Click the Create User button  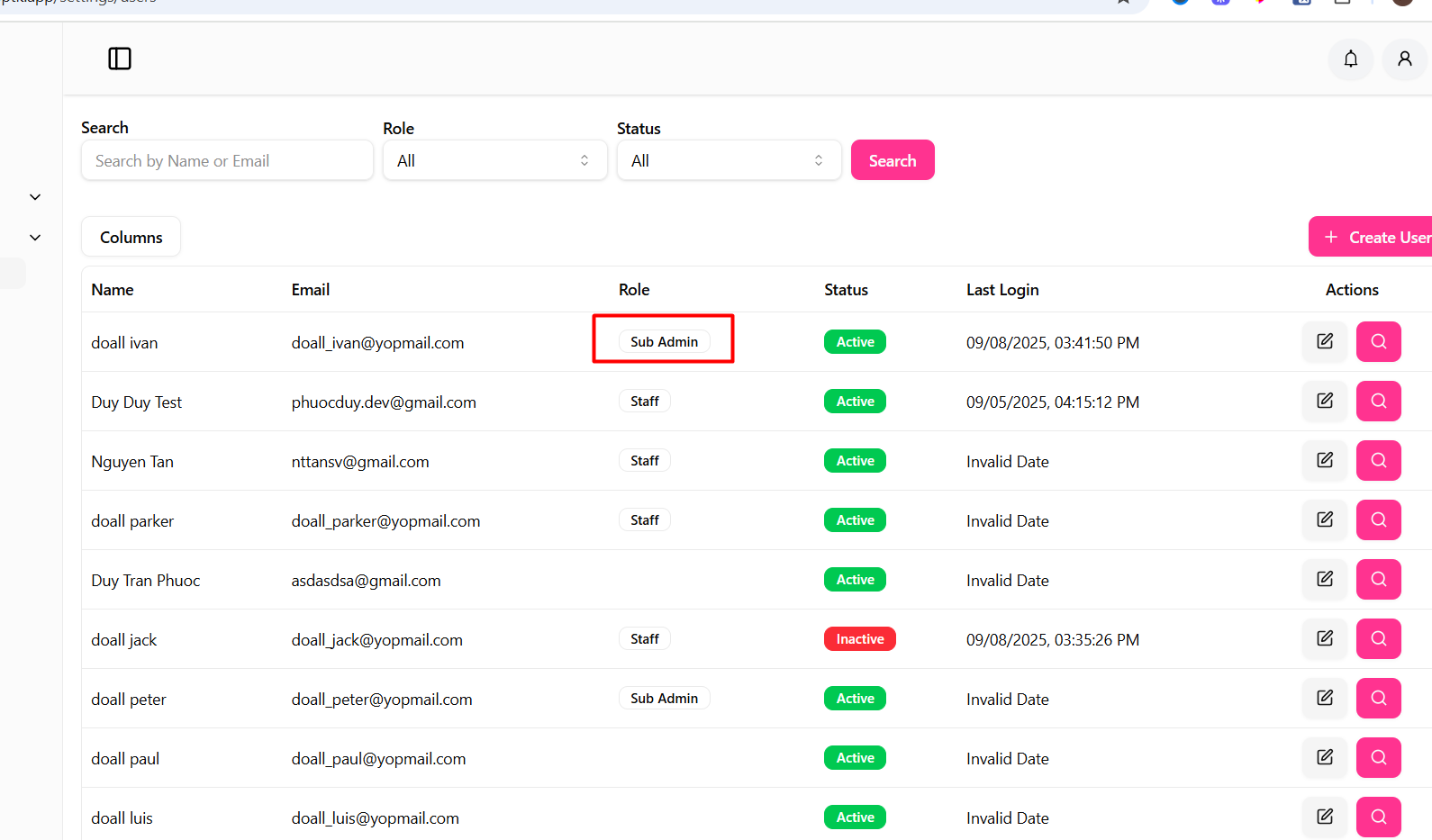tap(1372, 237)
